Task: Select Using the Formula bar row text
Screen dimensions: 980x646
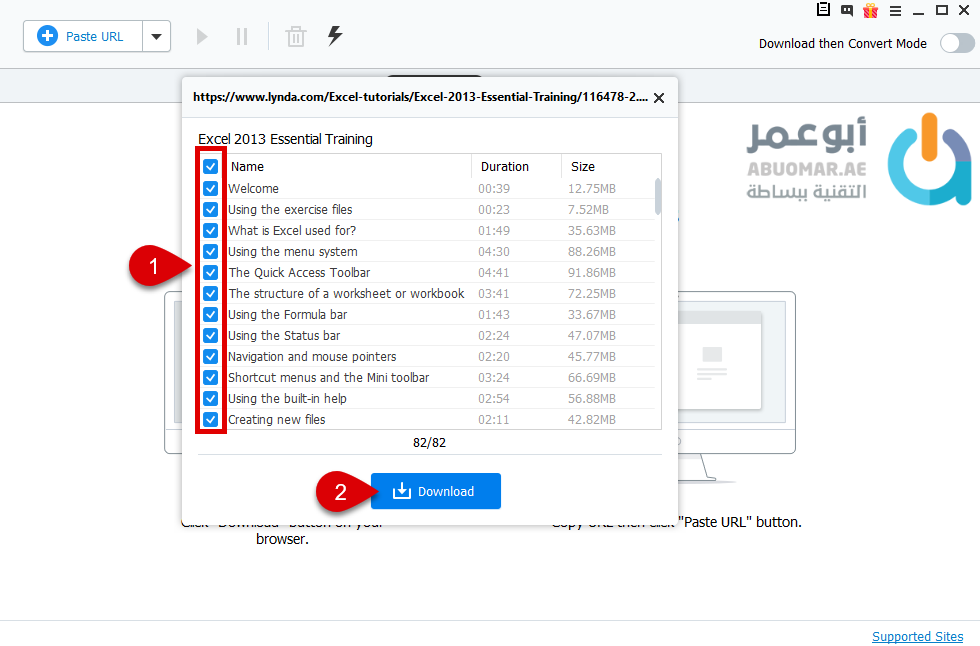Action: tap(288, 314)
